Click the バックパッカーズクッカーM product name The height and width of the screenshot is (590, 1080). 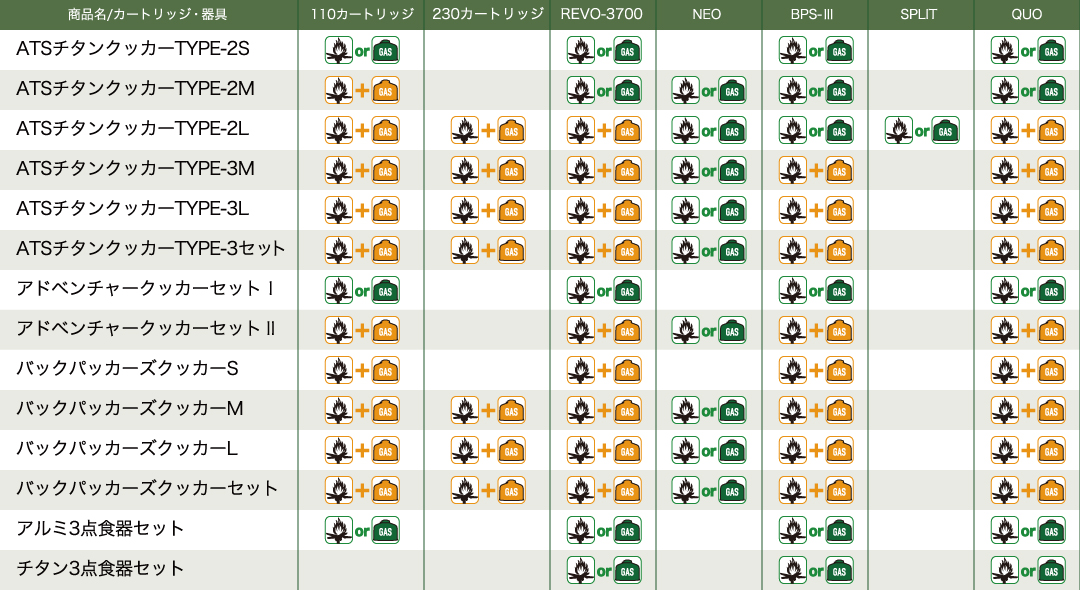pyautogui.click(x=129, y=408)
